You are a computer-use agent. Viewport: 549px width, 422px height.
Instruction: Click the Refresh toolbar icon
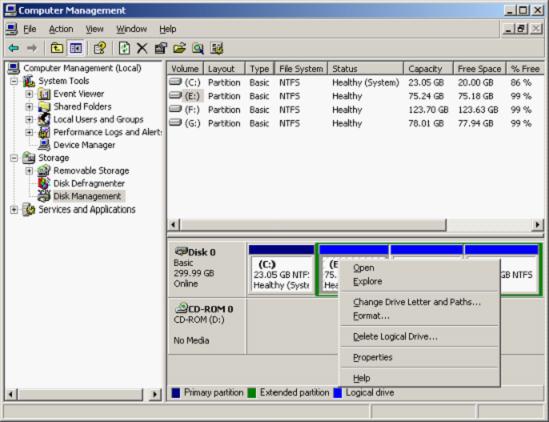(x=124, y=48)
